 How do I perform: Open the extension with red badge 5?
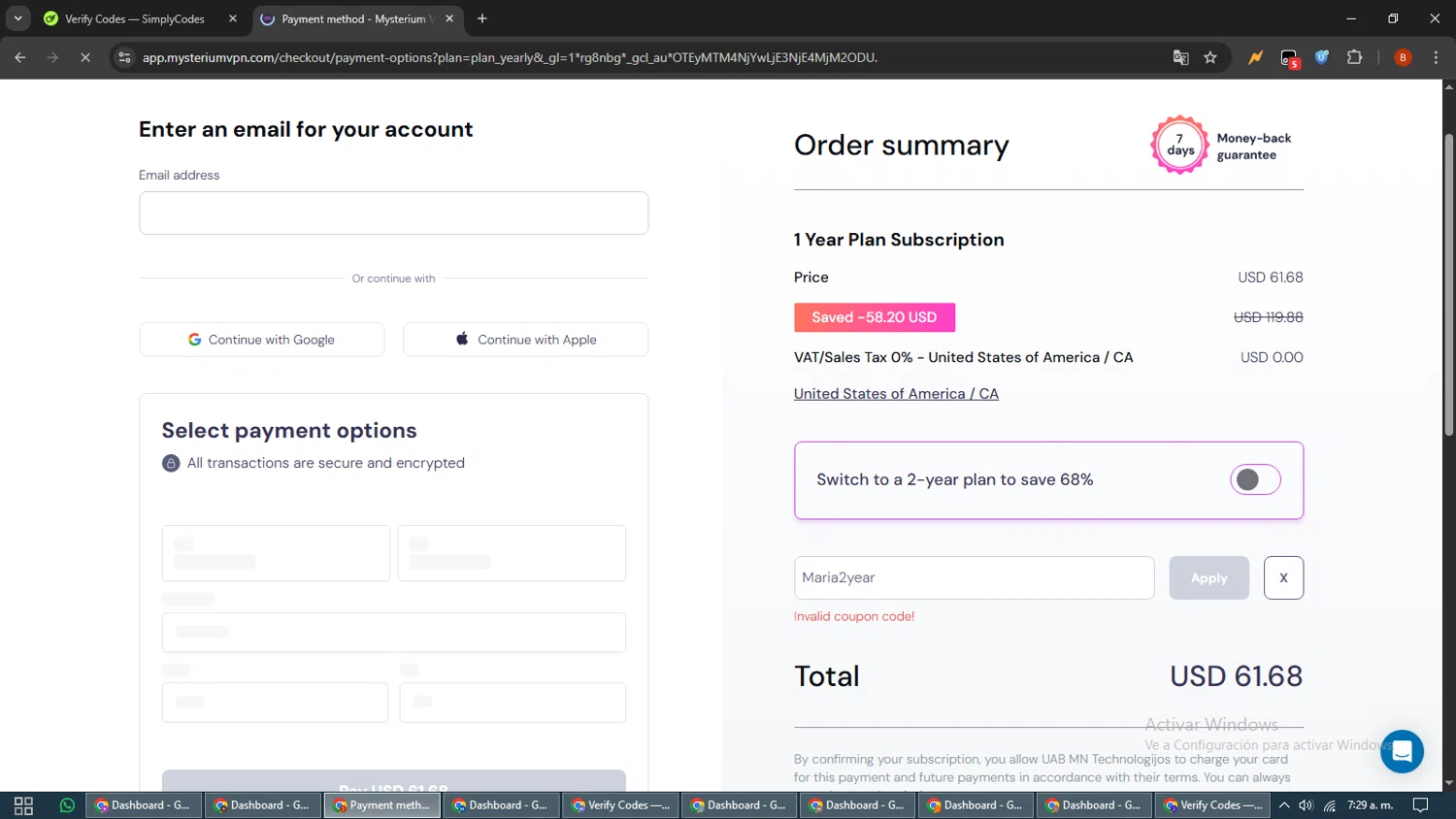point(1289,58)
